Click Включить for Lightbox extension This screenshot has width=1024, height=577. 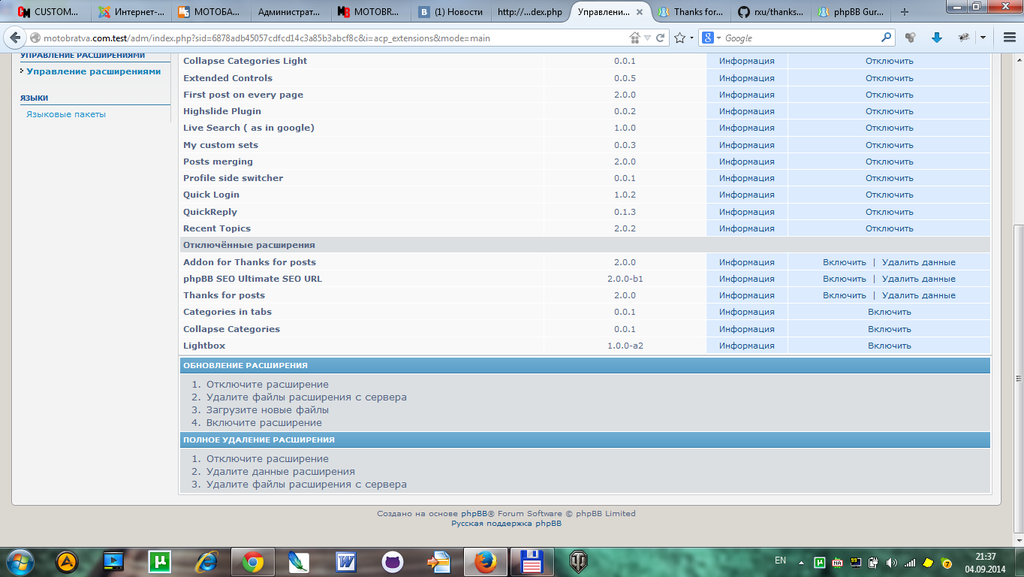coord(889,346)
